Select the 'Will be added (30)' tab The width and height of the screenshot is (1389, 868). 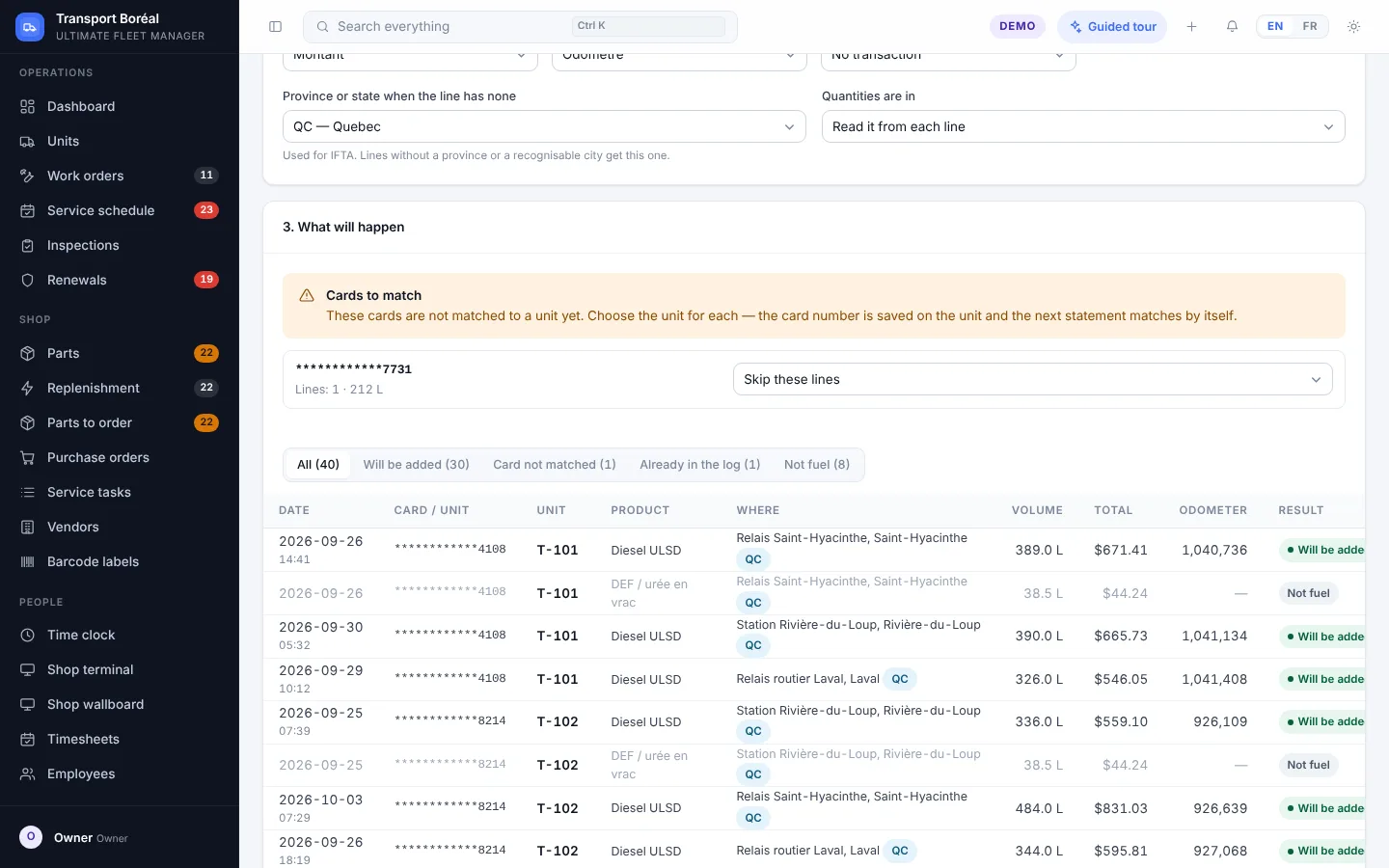(416, 464)
